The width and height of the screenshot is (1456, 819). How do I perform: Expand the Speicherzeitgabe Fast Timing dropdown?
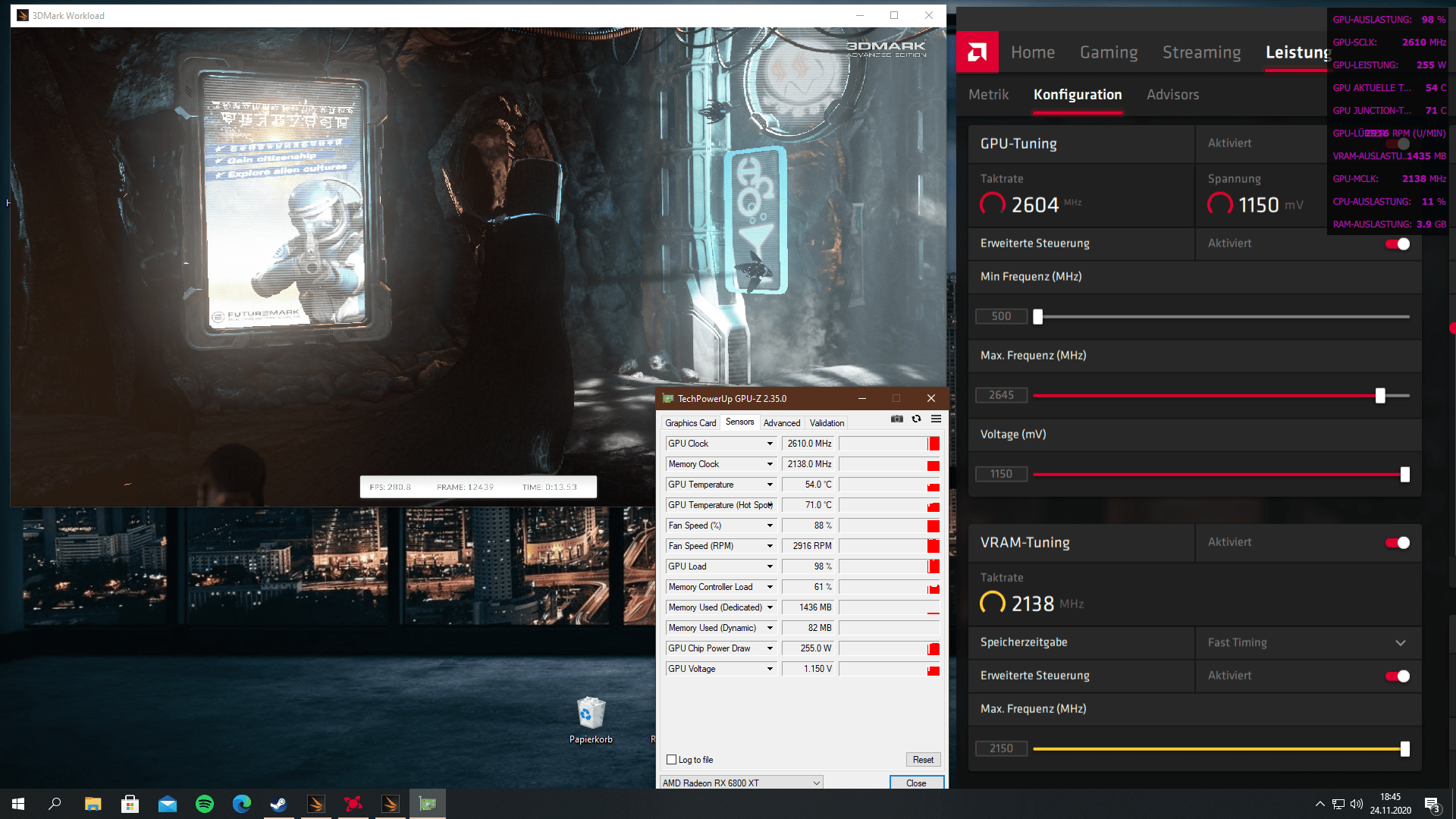point(1400,642)
